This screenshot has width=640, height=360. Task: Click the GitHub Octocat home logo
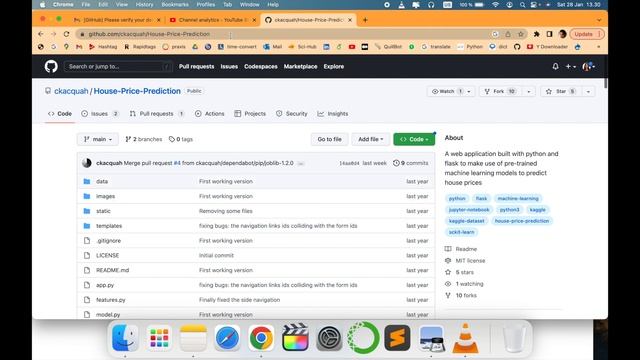tap(51, 67)
